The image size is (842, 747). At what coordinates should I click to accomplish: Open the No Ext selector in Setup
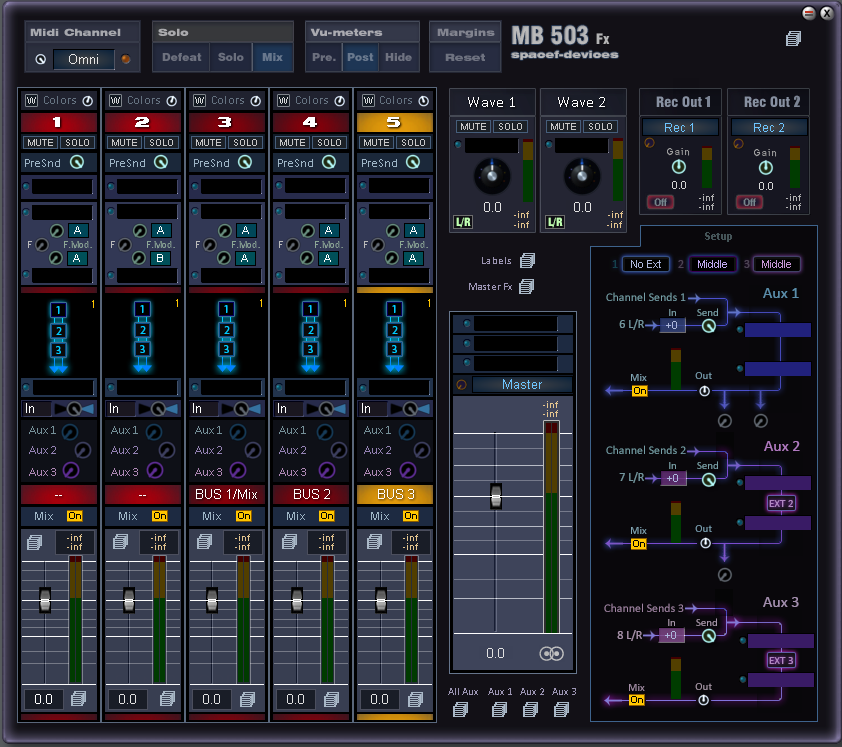646,264
